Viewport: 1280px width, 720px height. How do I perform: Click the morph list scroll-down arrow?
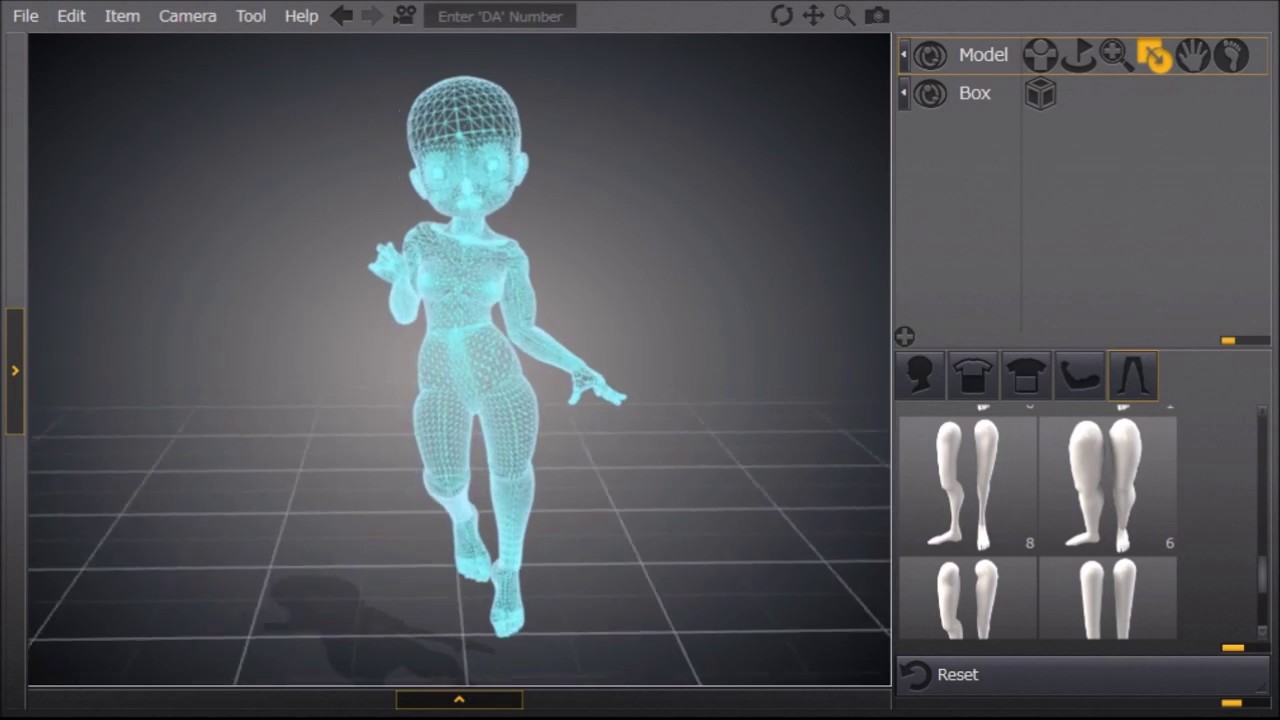[1263, 632]
